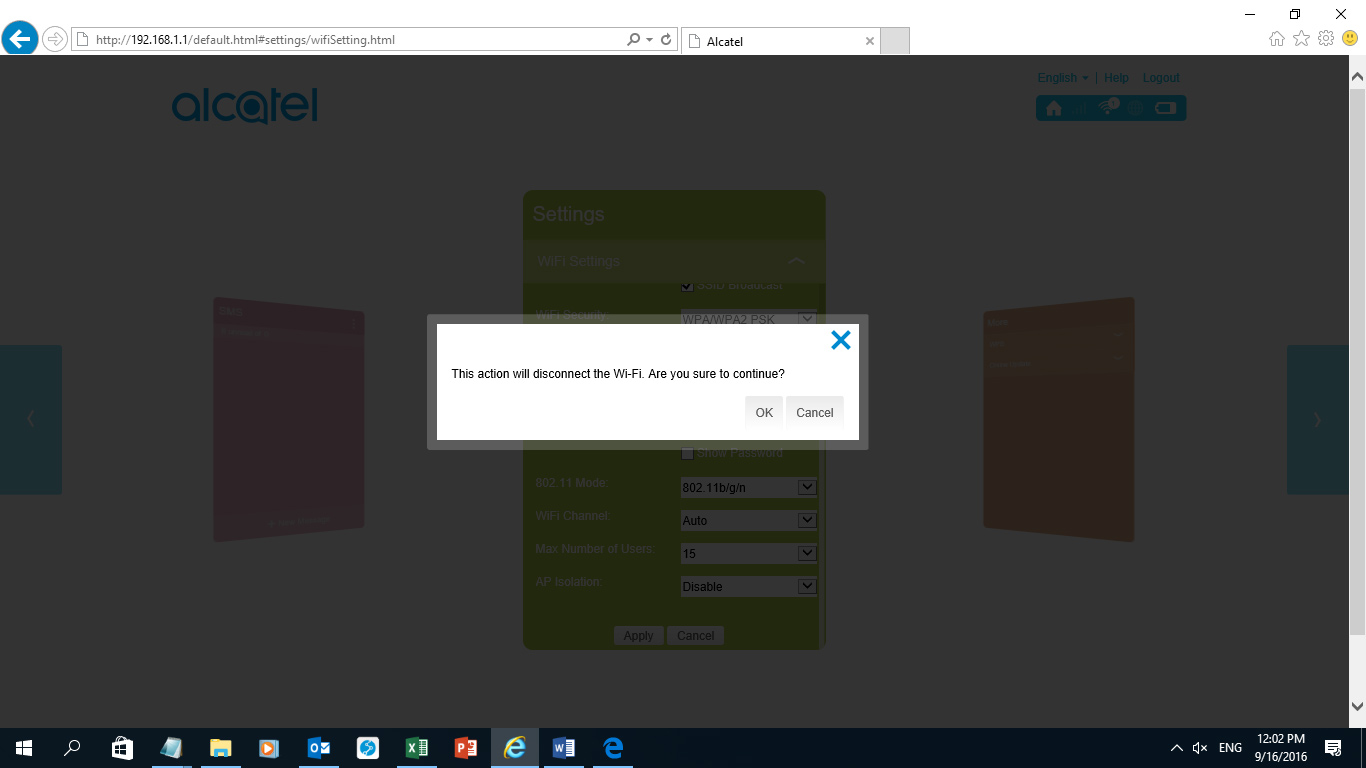Click the Wi-Fi connected users icon

1108,107
